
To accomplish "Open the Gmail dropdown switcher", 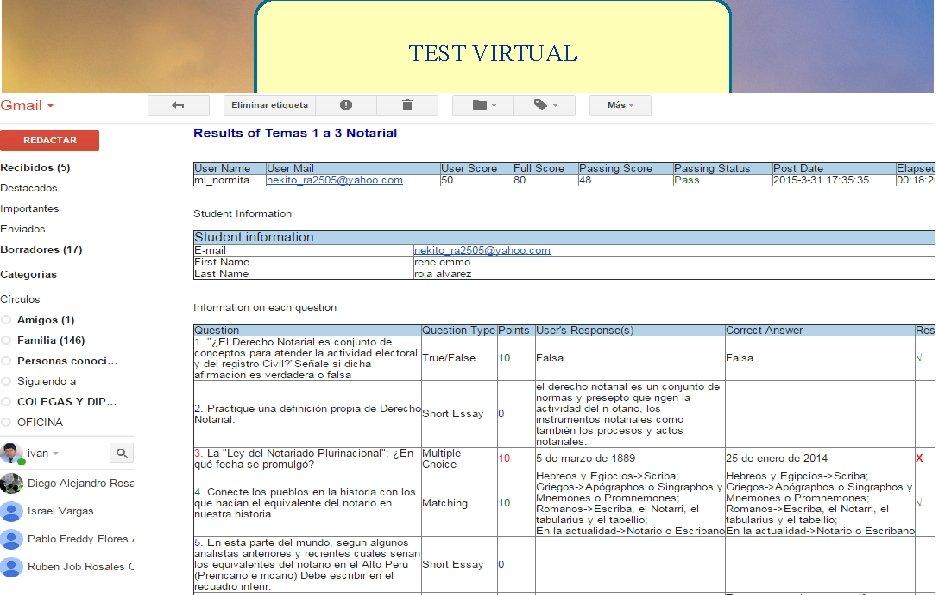I will click(x=27, y=106).
